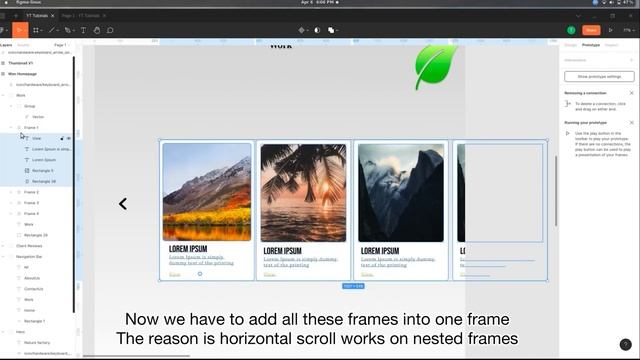Open the Prototype tab
The image size is (640, 360).
(591, 45)
